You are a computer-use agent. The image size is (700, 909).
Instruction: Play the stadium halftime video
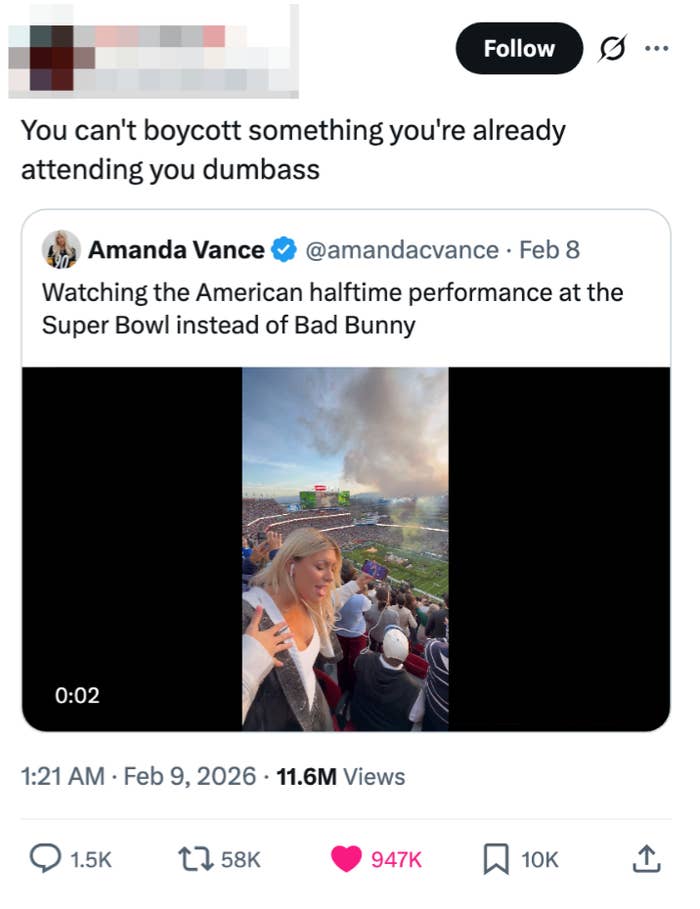point(345,548)
